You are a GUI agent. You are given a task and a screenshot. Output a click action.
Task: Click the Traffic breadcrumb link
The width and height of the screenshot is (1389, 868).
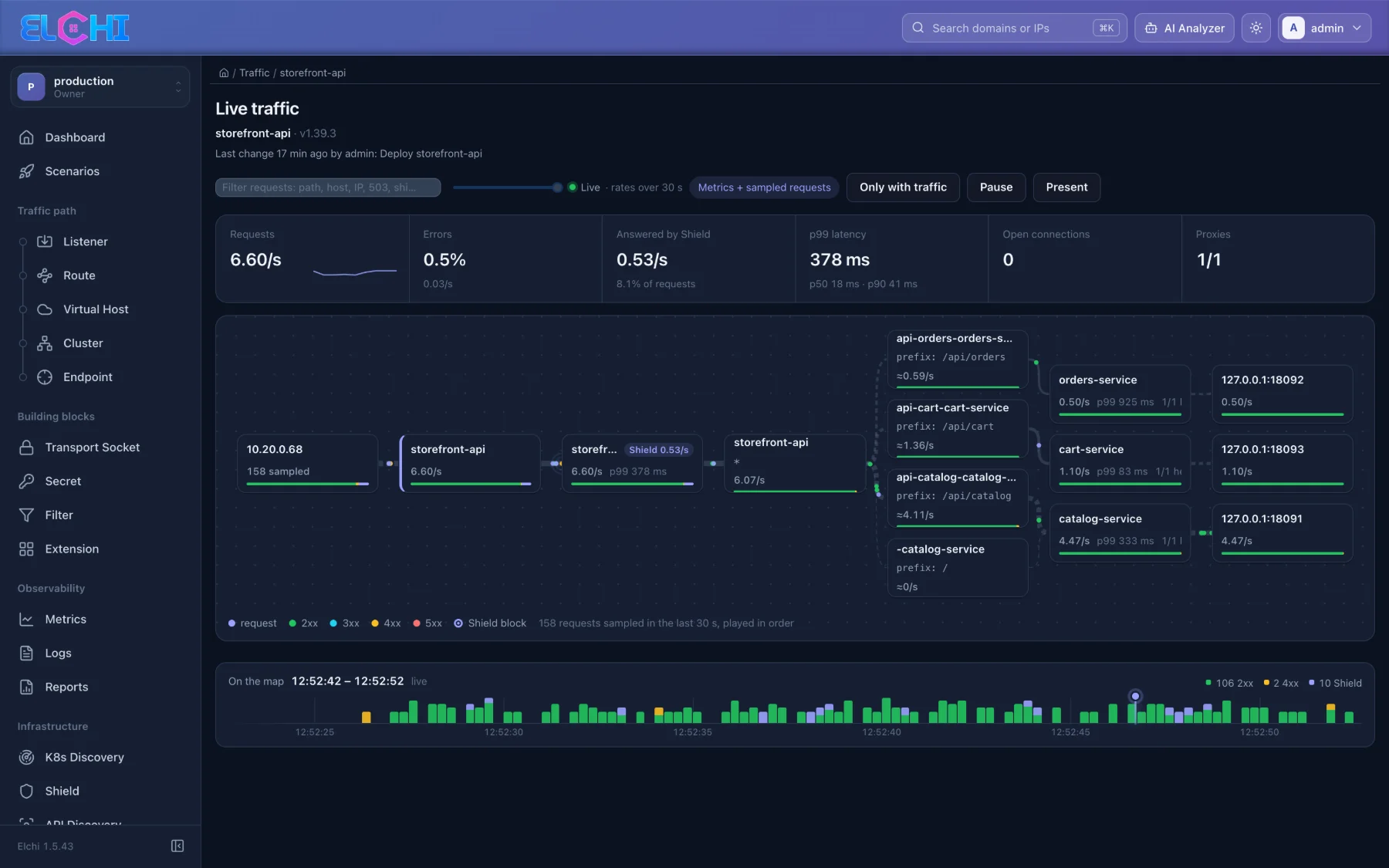click(x=254, y=73)
